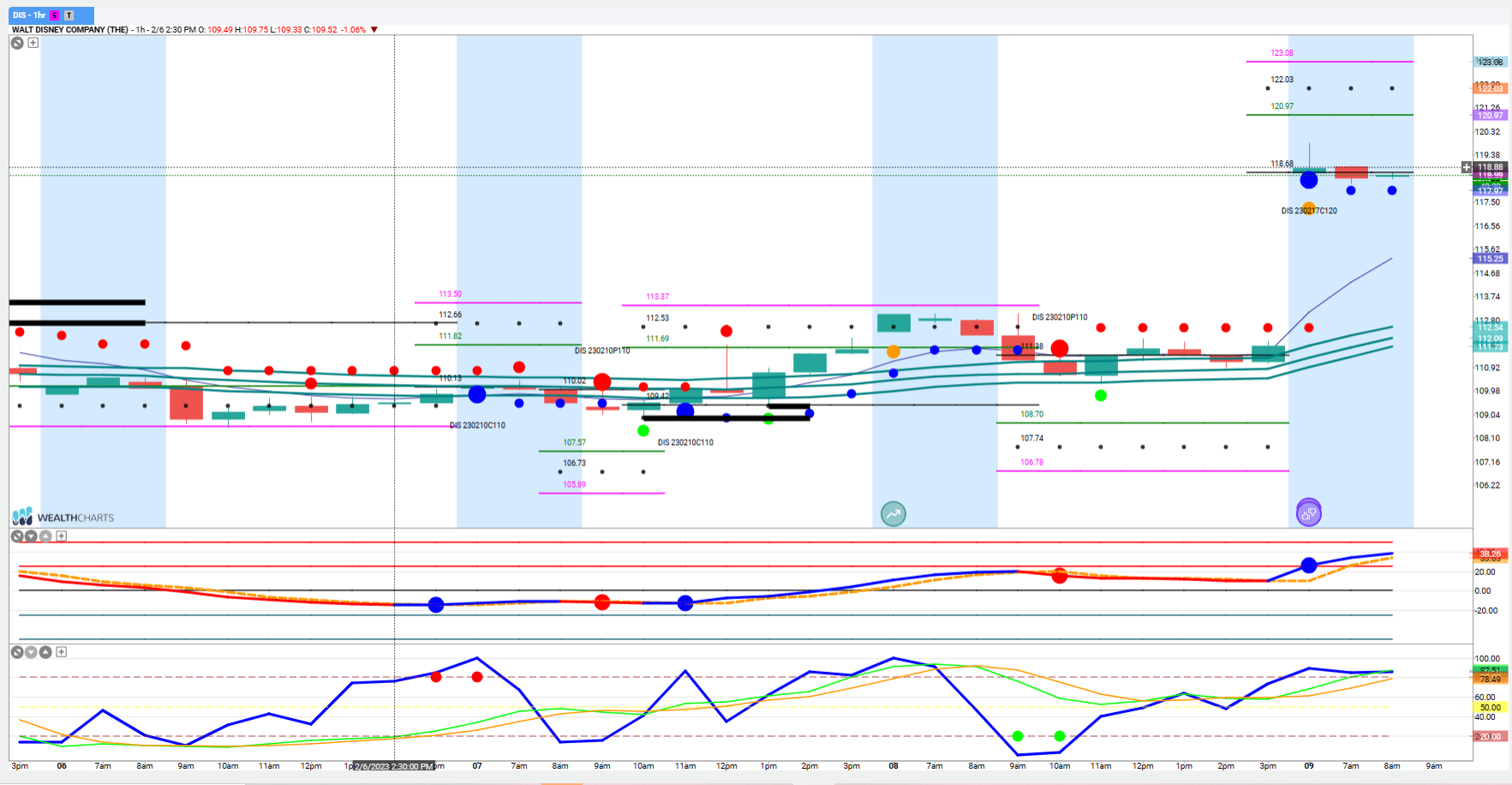Click hide icon in middle oscillator pane

(x=17, y=536)
